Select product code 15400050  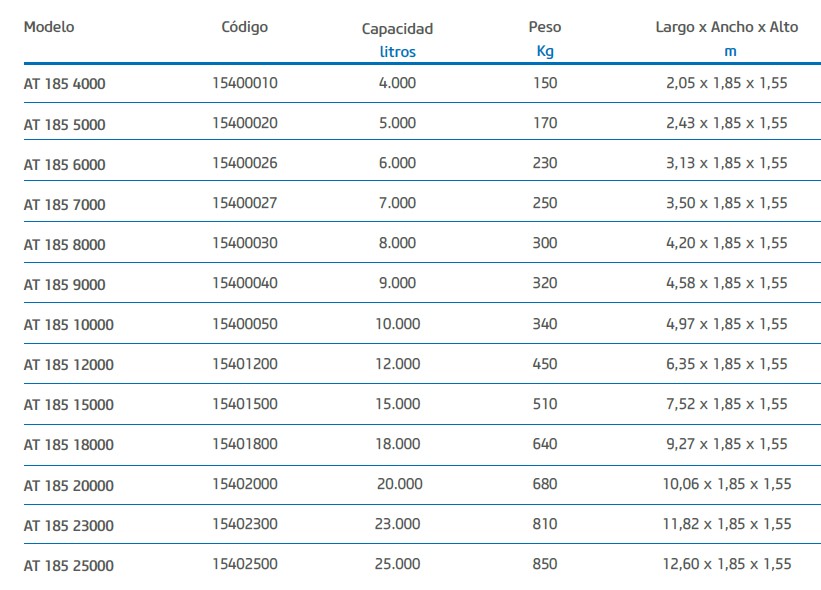pyautogui.click(x=245, y=324)
